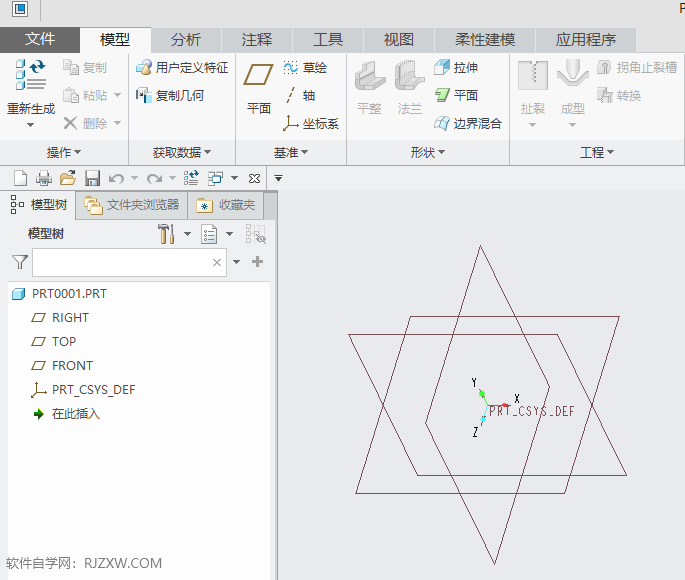Open the quick access toolbar customize arrow
Screen dimensions: 685x580
click(278, 178)
